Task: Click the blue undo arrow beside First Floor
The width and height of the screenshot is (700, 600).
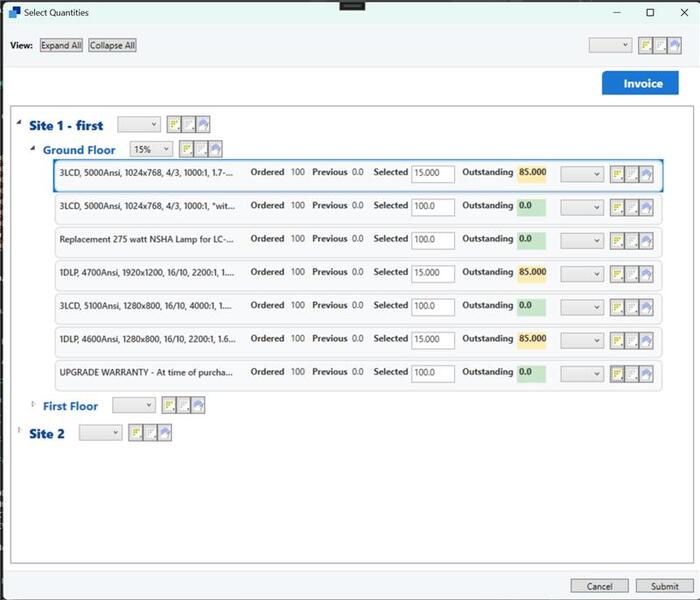Action: (x=198, y=405)
